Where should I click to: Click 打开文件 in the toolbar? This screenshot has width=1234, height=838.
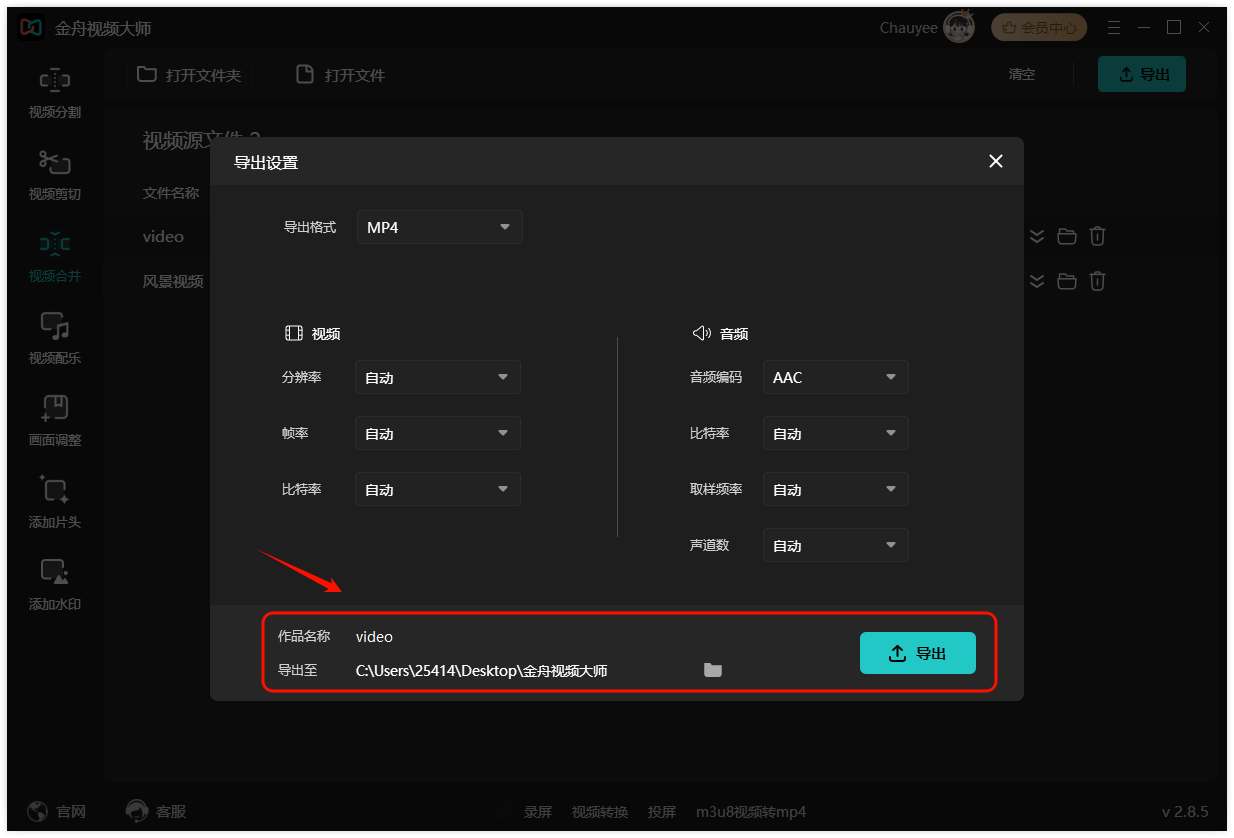pyautogui.click(x=341, y=75)
